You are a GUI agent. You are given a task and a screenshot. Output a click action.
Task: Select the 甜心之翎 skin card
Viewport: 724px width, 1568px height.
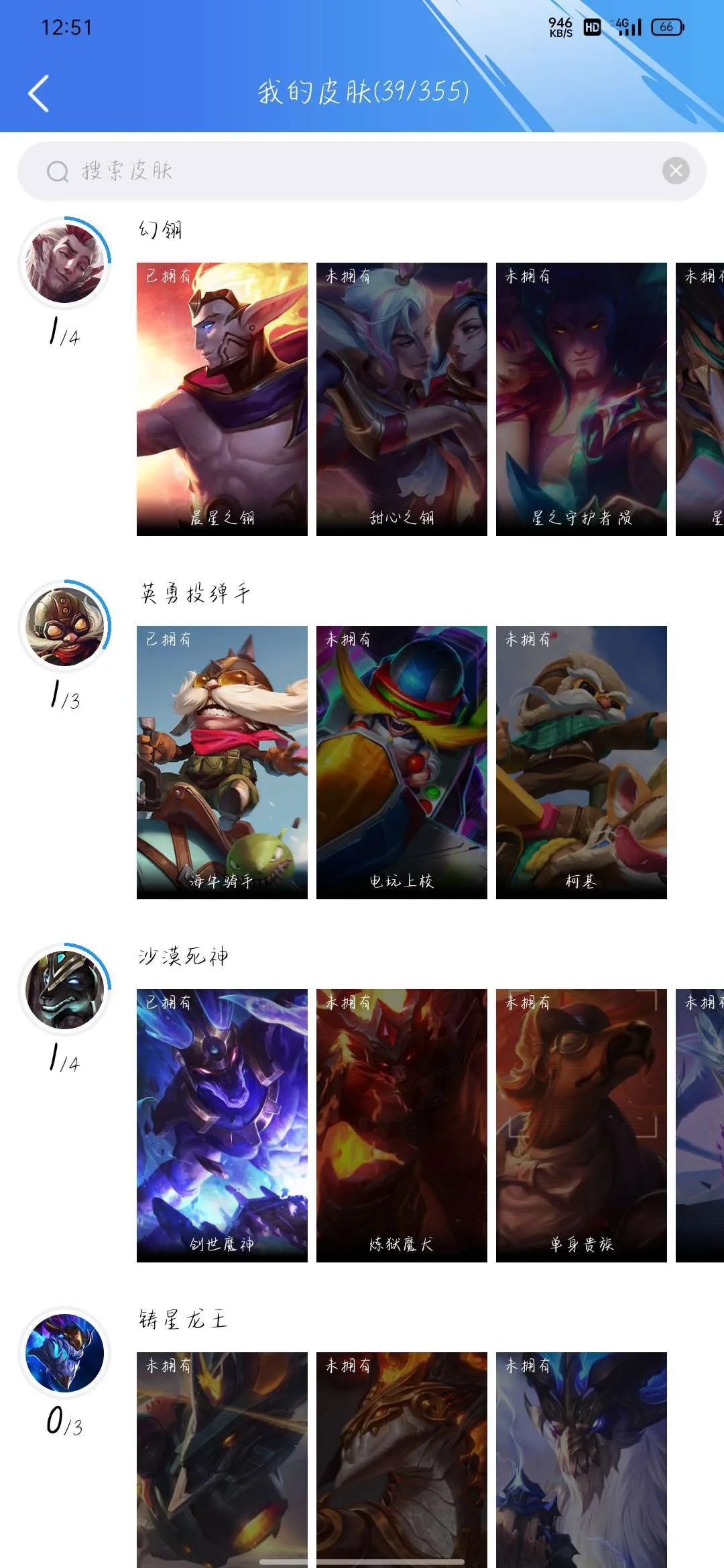coord(402,399)
